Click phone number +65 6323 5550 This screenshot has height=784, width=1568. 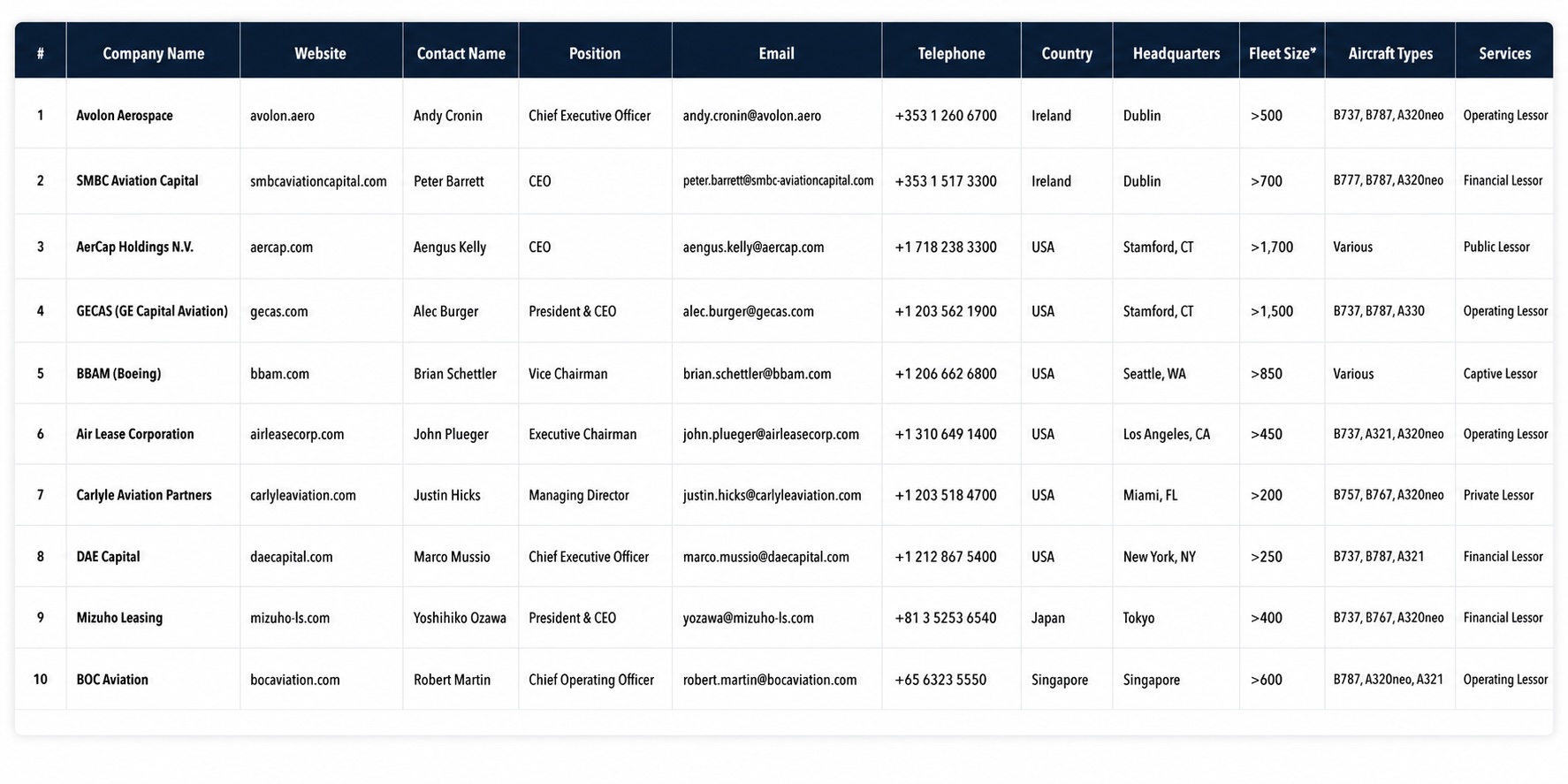point(940,680)
